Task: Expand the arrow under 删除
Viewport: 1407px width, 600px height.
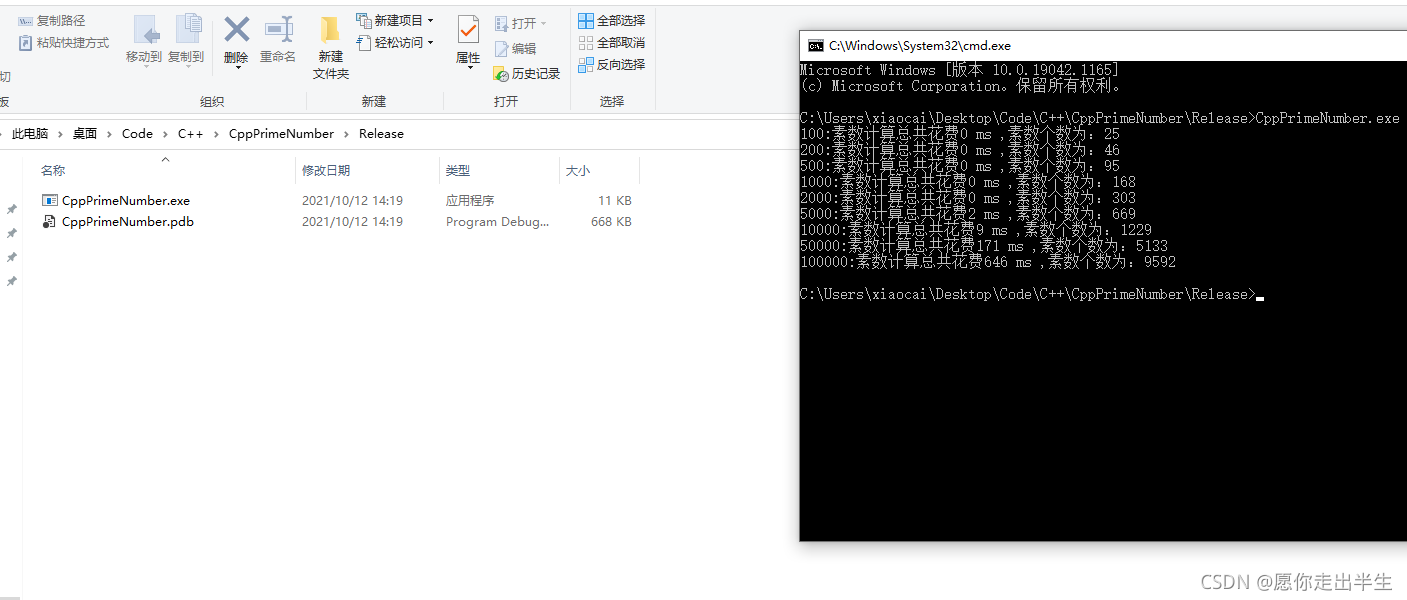Action: pos(237,68)
